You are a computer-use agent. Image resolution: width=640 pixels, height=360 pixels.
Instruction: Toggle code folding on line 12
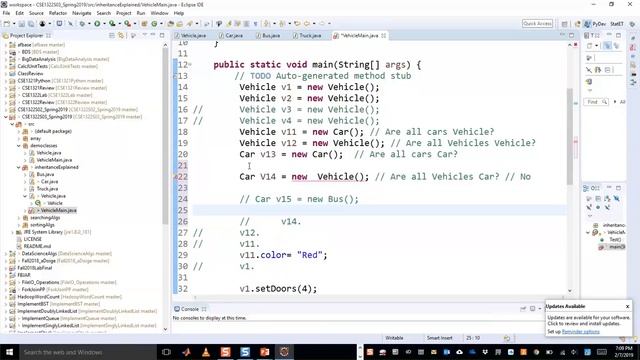[190, 64]
